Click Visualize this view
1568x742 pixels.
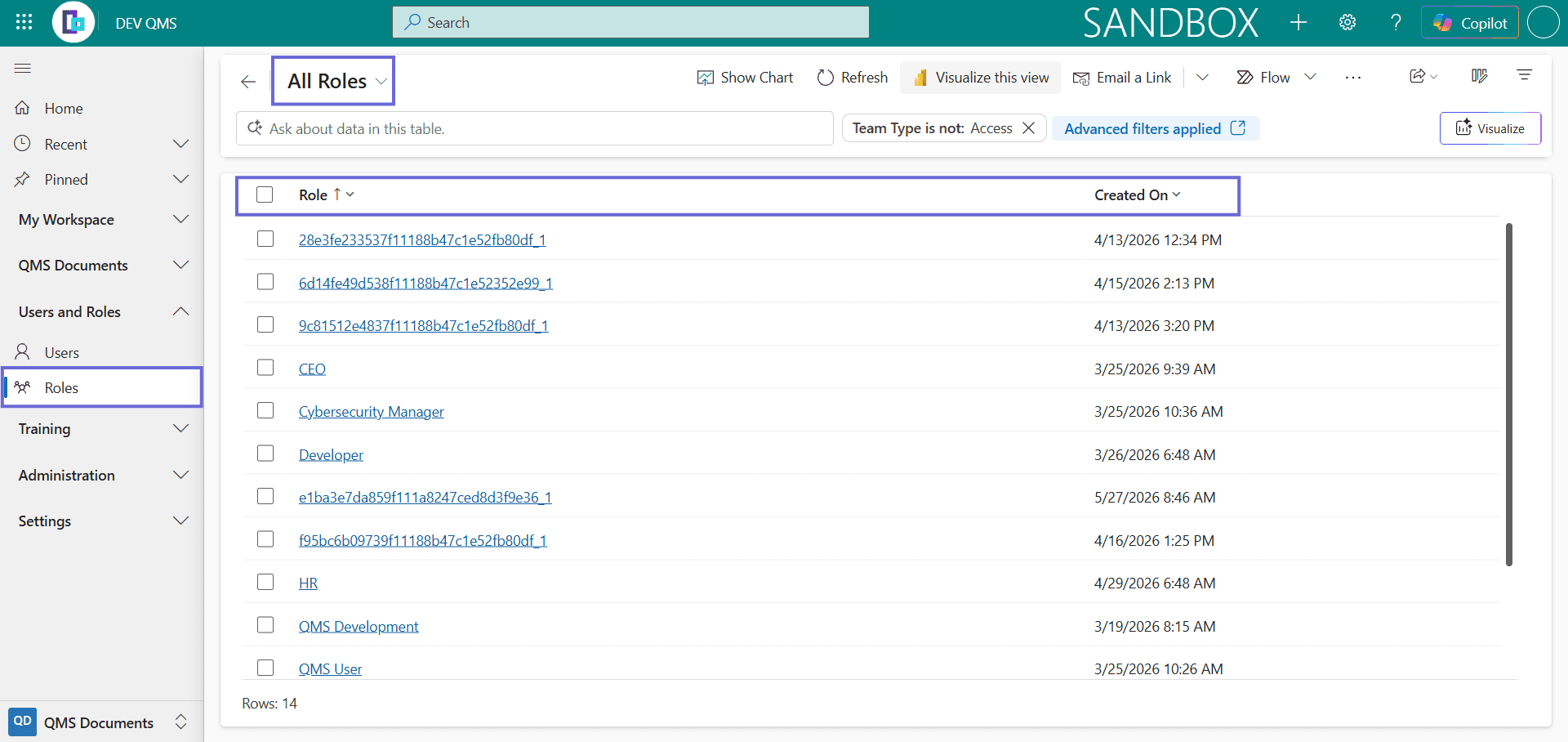click(981, 78)
